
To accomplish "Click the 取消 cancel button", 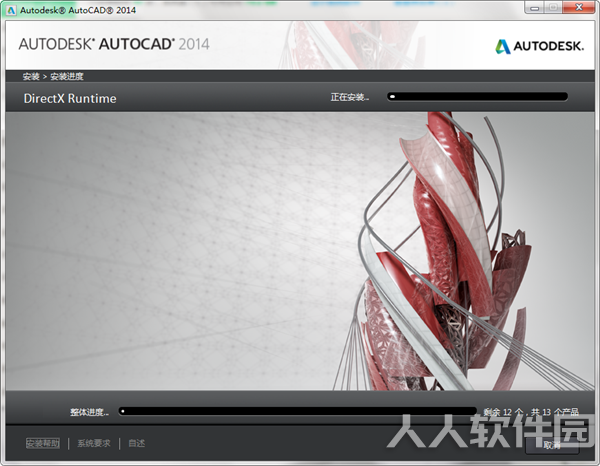I will pyautogui.click(x=552, y=445).
